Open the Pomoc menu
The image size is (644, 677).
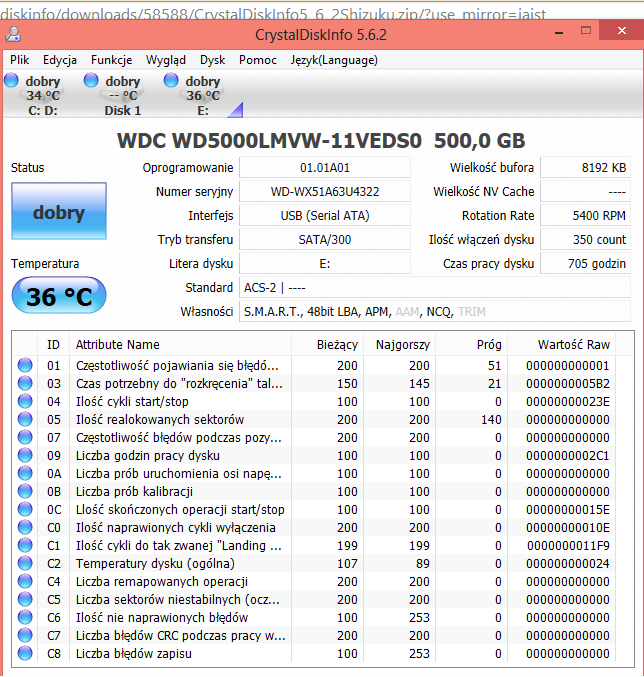(258, 60)
